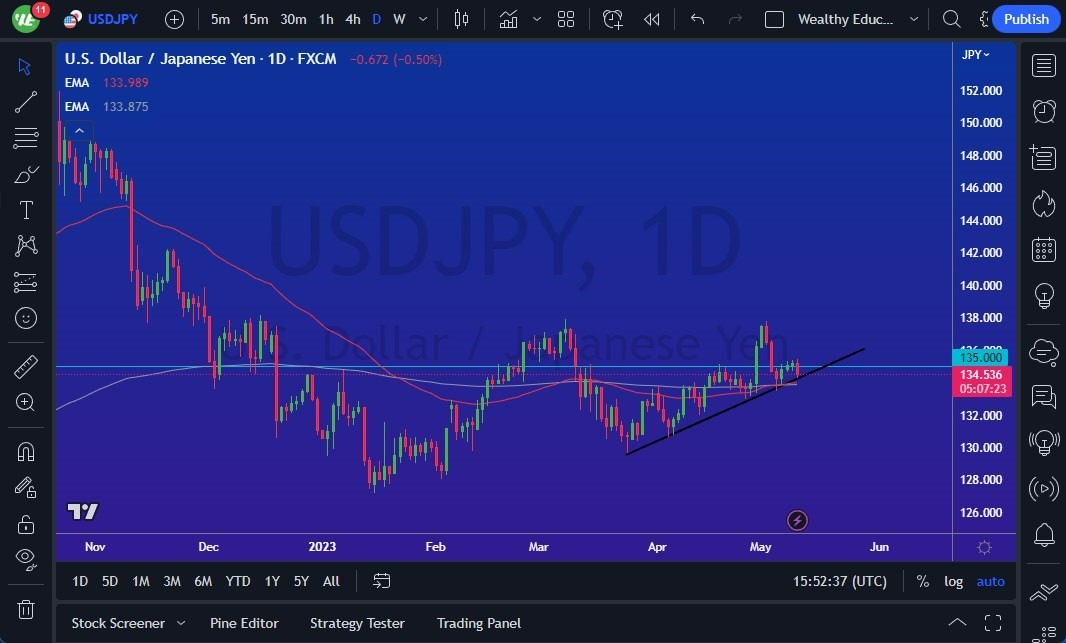
Task: Open the Alerts clock panel
Action: click(x=1043, y=111)
